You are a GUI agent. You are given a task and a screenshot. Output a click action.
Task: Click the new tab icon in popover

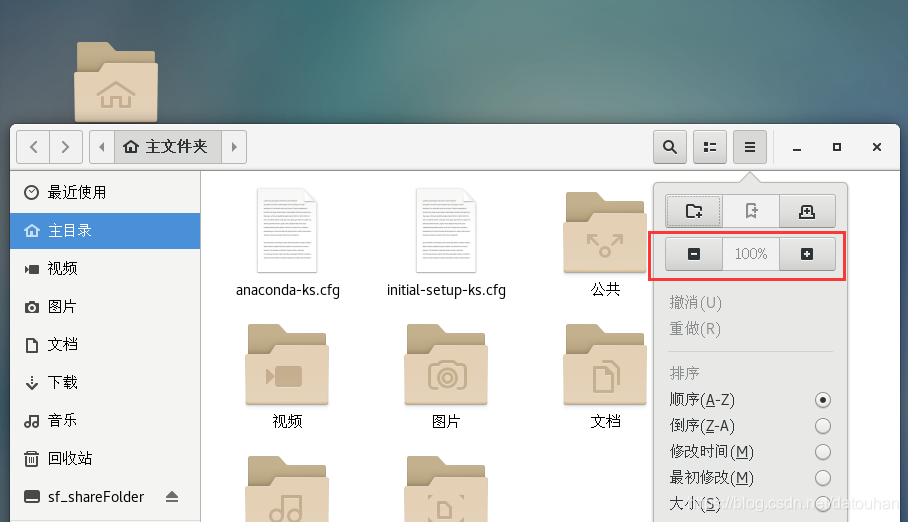pyautogui.click(x=807, y=211)
